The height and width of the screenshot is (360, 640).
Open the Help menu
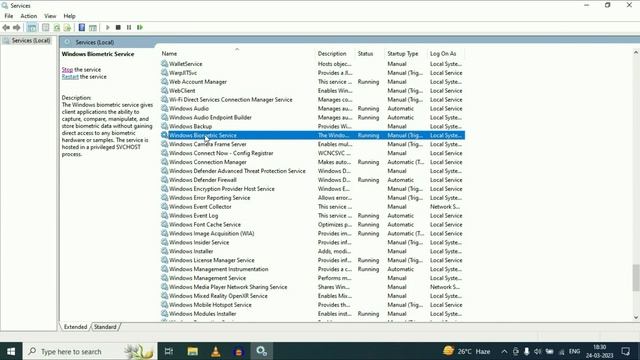pos(69,16)
